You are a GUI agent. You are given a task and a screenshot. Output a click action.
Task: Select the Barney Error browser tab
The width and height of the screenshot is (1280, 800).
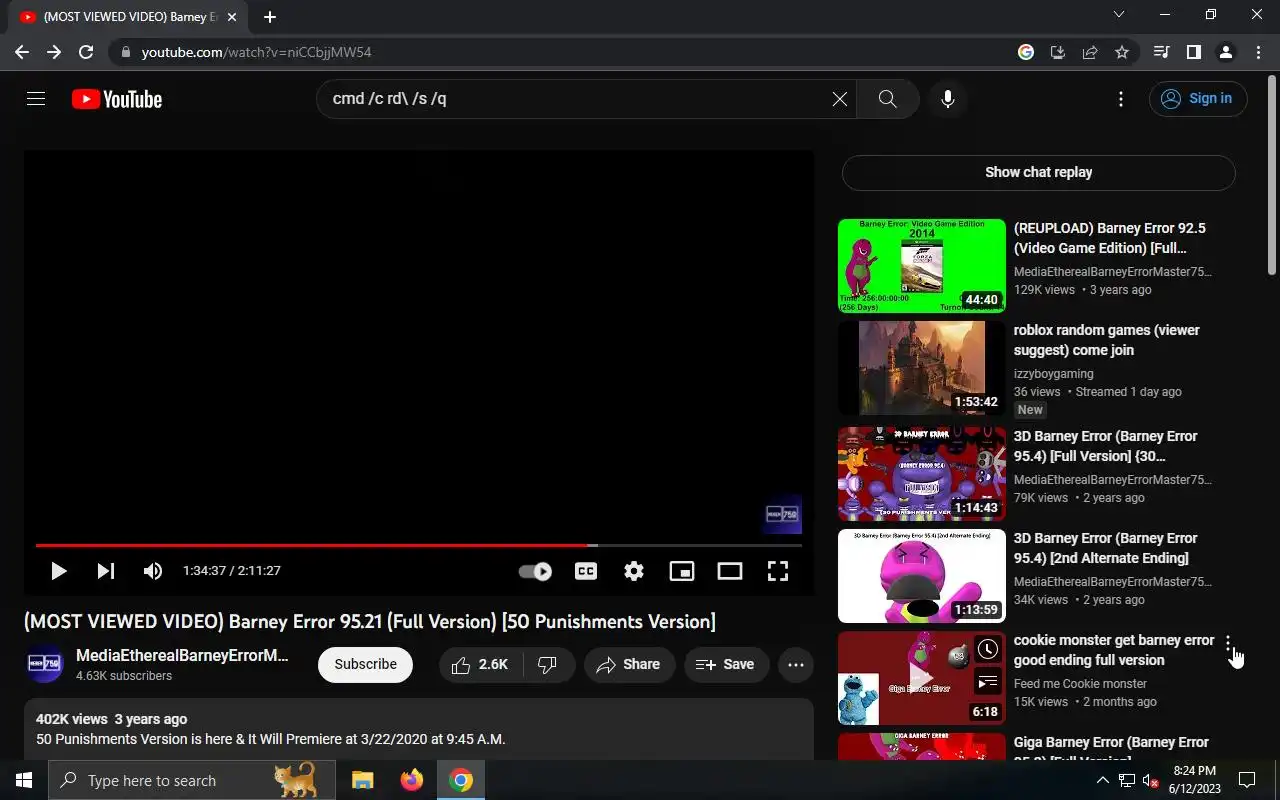[x=128, y=17]
